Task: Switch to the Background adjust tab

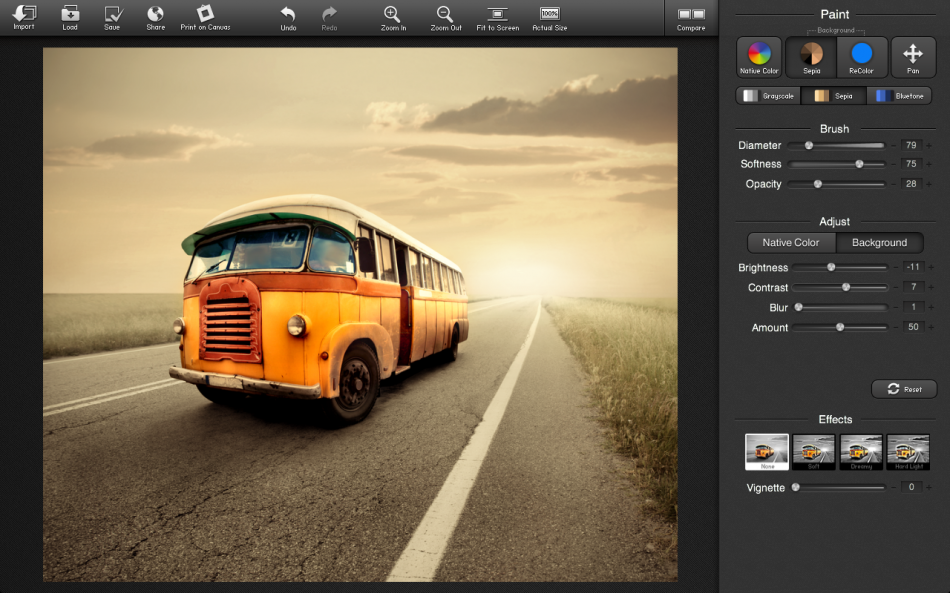Action: pyautogui.click(x=879, y=243)
